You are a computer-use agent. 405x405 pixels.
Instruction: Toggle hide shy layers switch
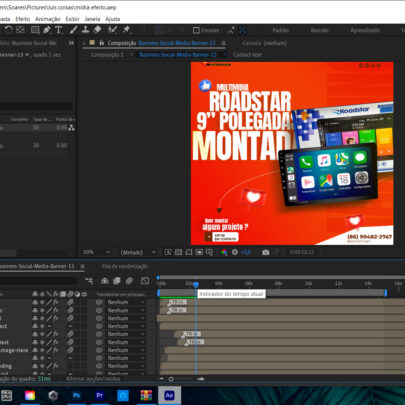[x=105, y=281]
